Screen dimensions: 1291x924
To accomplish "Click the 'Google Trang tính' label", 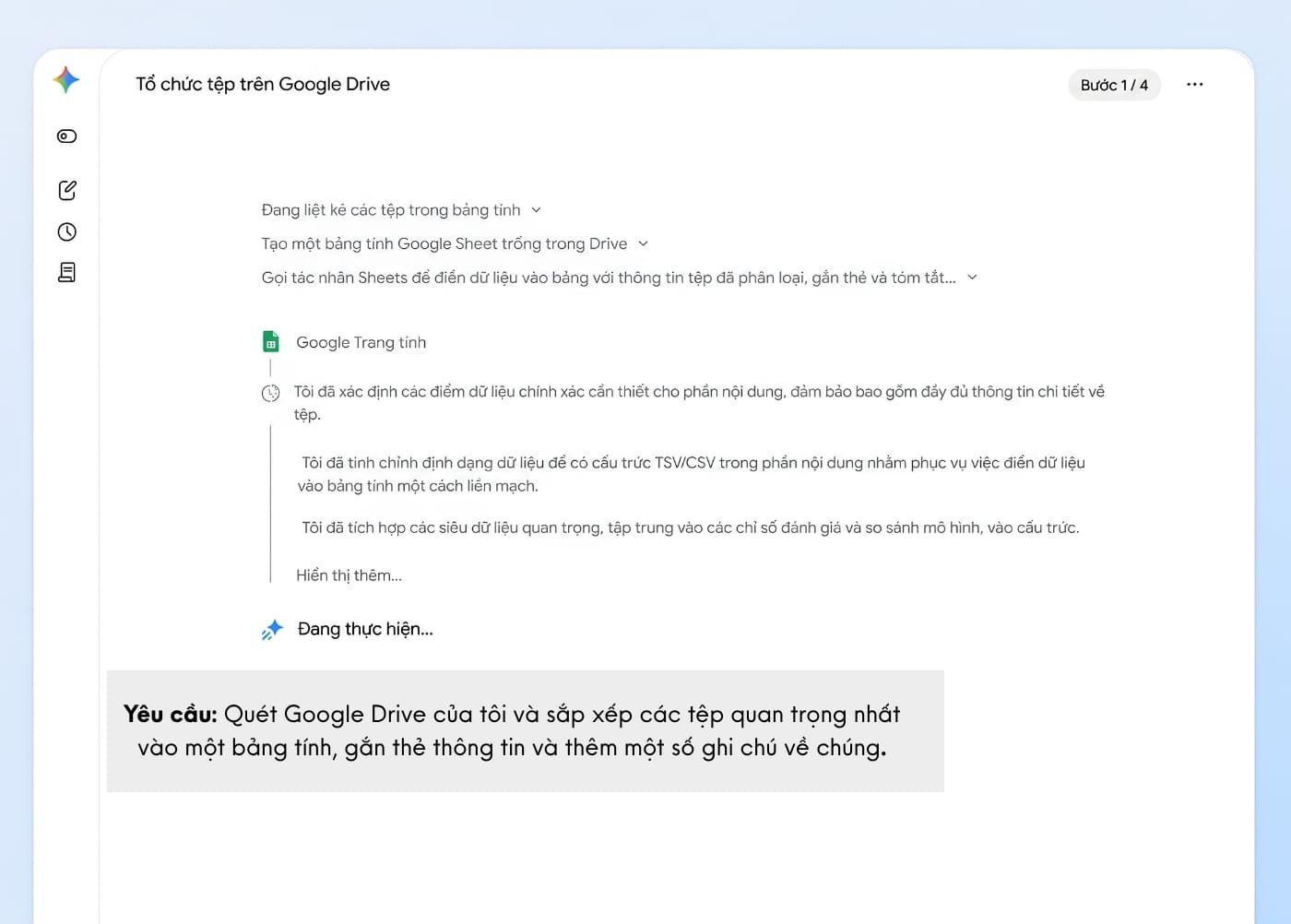I will pos(361,342).
